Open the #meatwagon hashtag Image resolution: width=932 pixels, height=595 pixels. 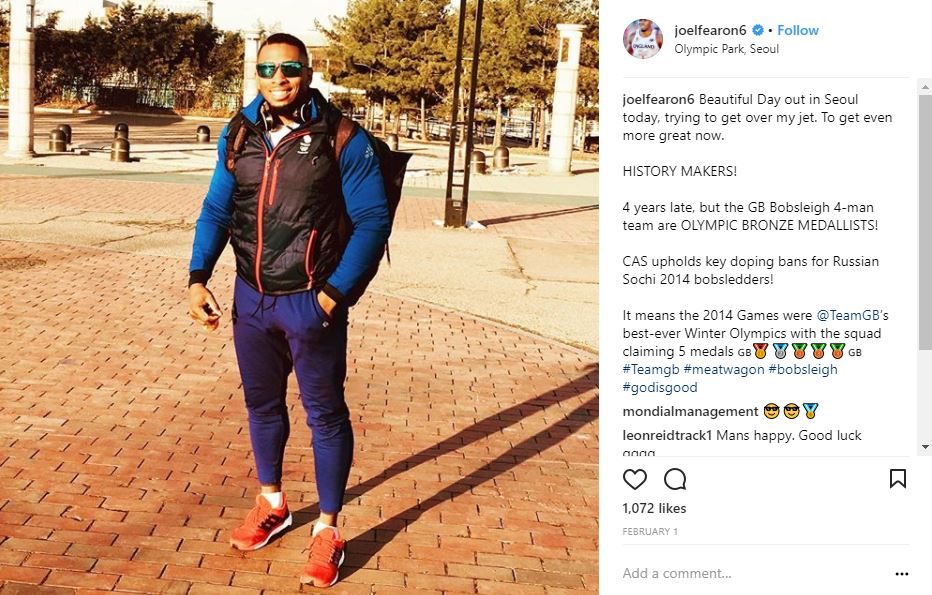[724, 369]
